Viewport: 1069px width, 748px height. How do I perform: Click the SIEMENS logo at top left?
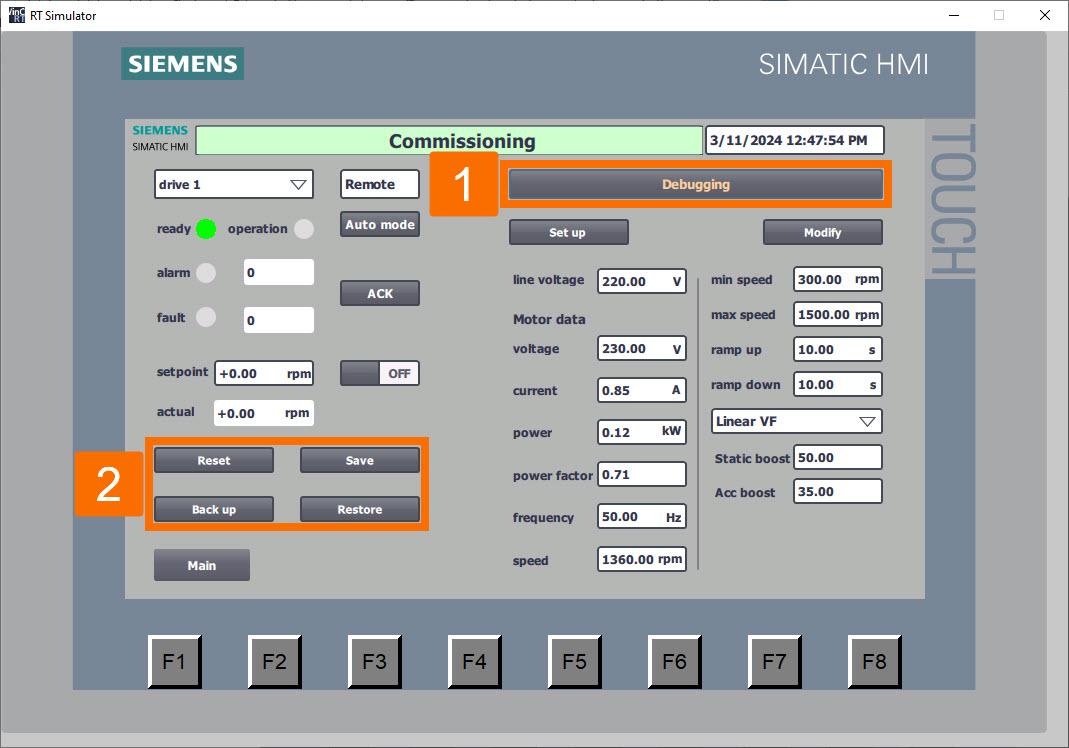click(x=182, y=63)
